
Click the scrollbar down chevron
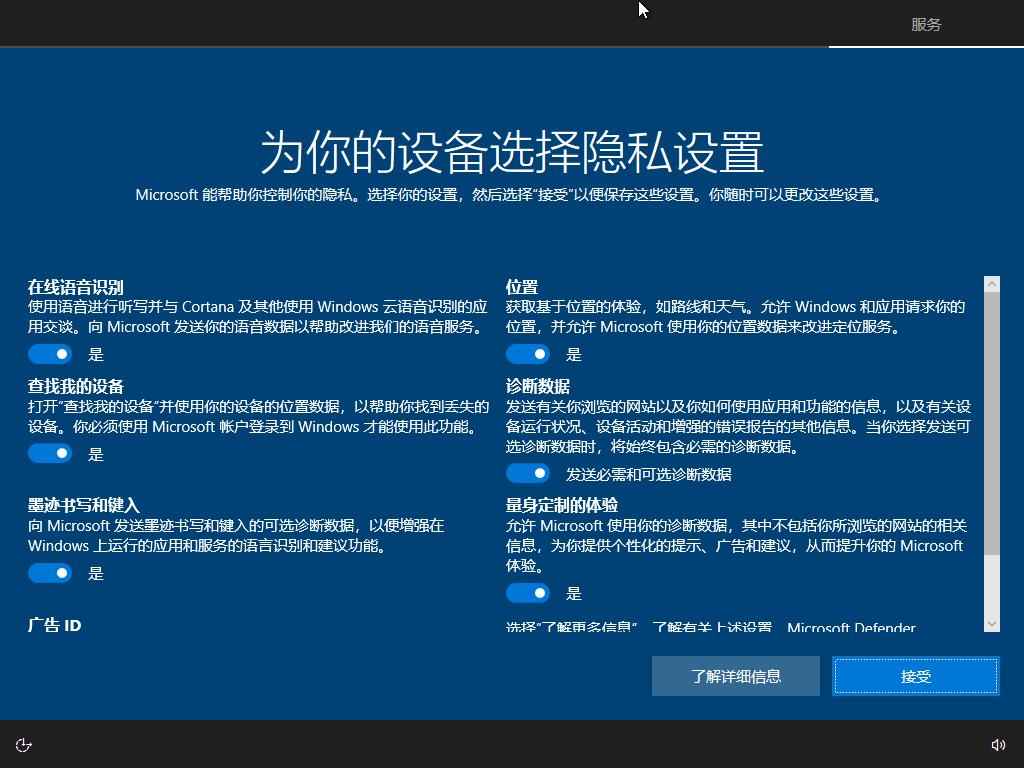991,620
